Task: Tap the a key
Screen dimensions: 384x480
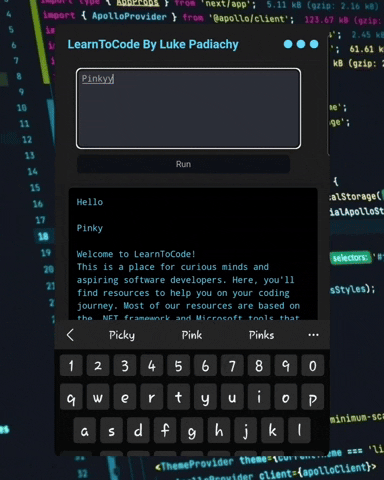Action: [x=85, y=430]
